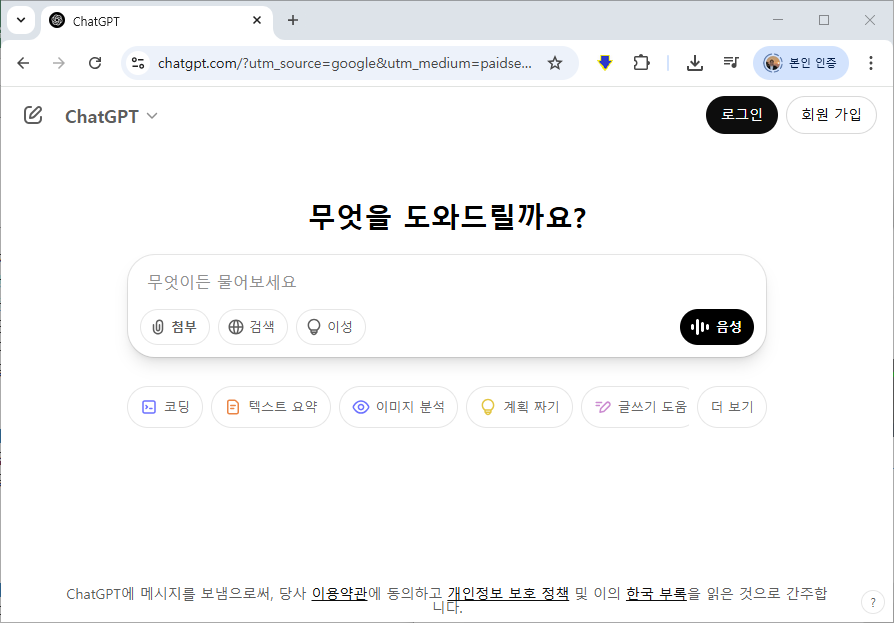Click the 로그인 button
This screenshot has height=623, width=894.
pos(741,115)
